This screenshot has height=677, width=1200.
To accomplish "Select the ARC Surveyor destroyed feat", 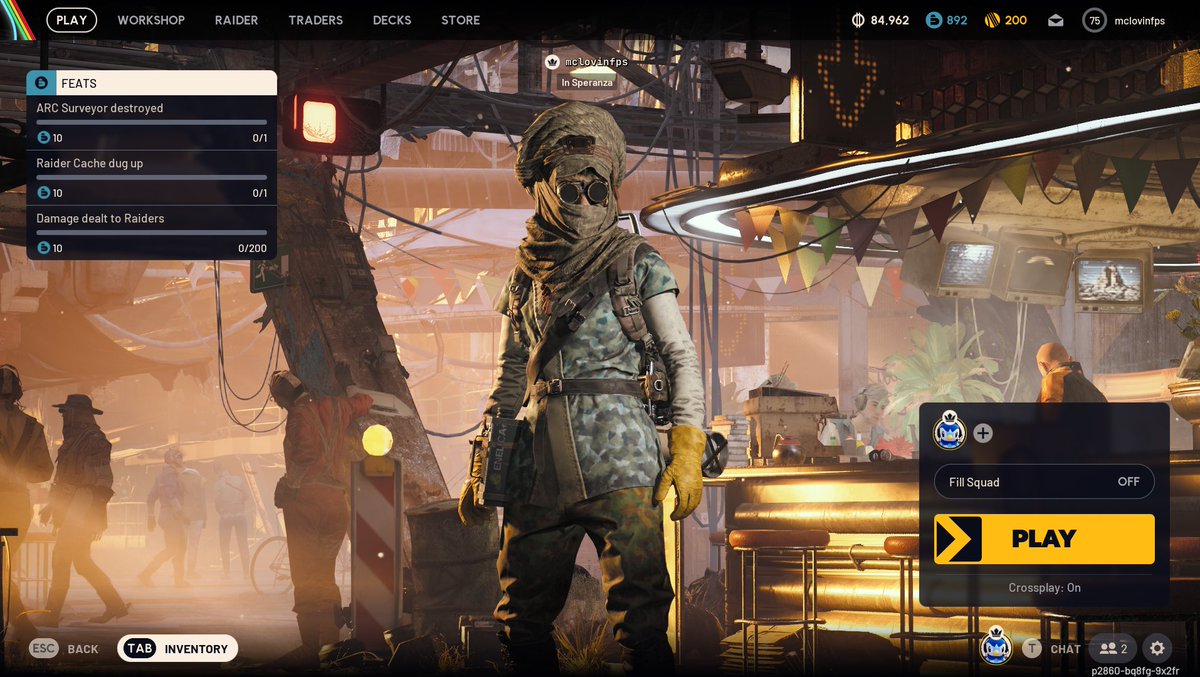I will click(152, 123).
